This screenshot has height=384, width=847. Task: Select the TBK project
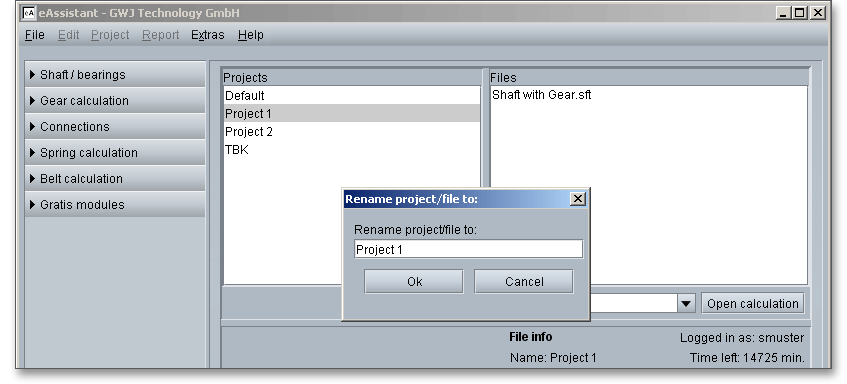352,150
